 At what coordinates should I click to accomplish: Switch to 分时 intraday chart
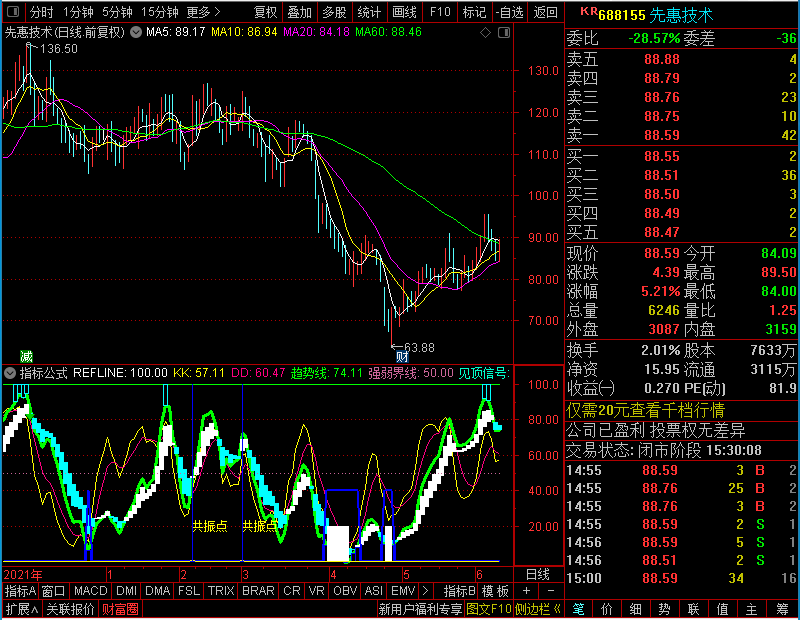point(41,12)
